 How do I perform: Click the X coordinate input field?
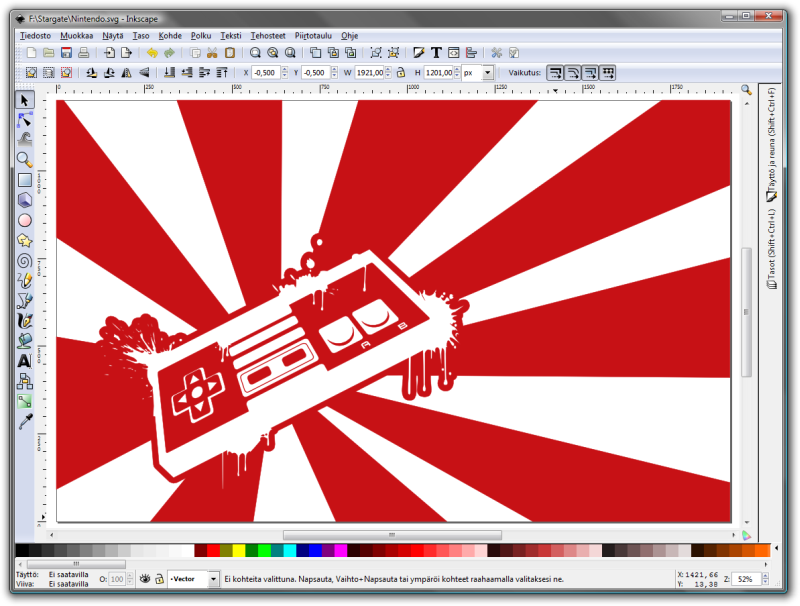click(x=265, y=73)
